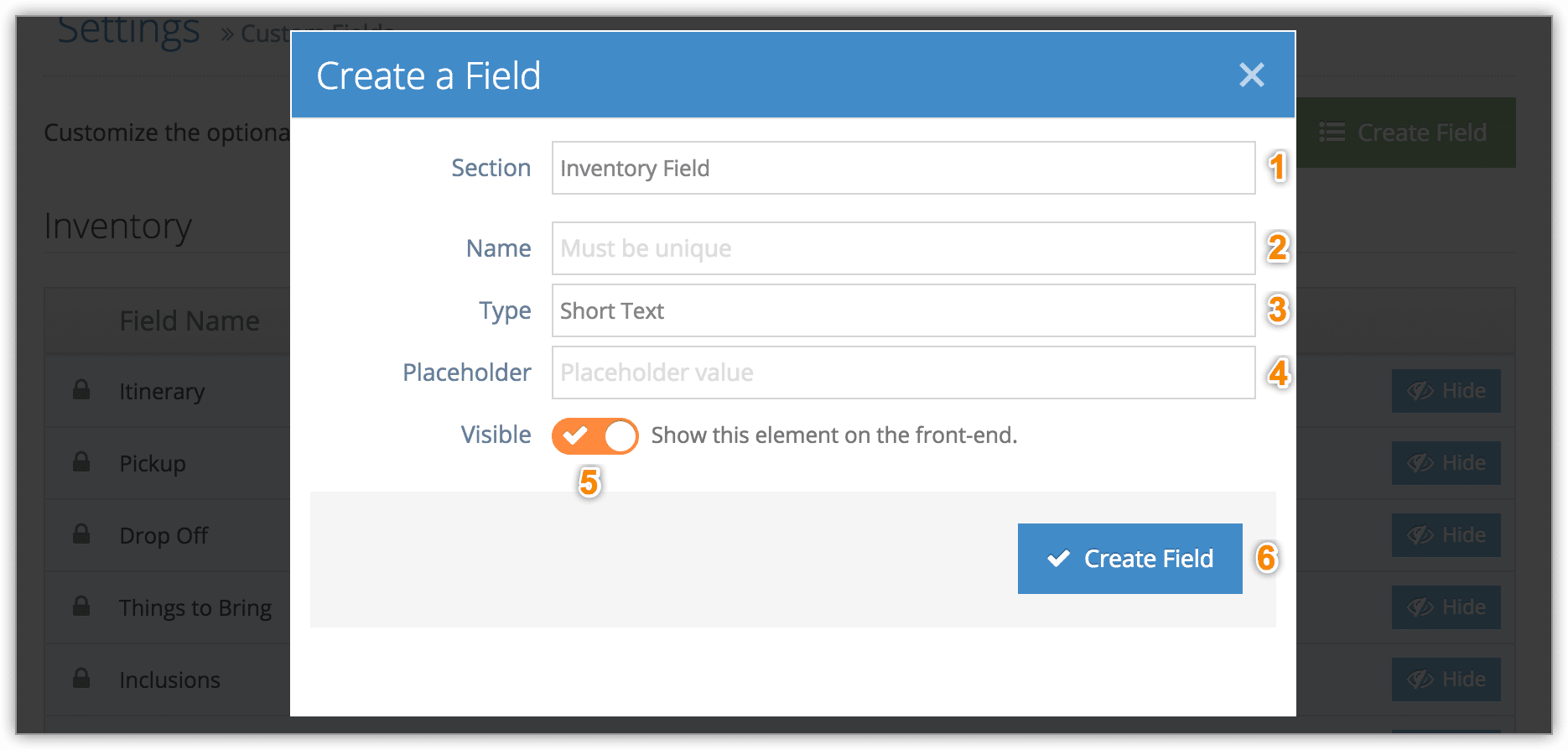Click the Name input field
This screenshot has width=1568, height=750.
coord(903,248)
